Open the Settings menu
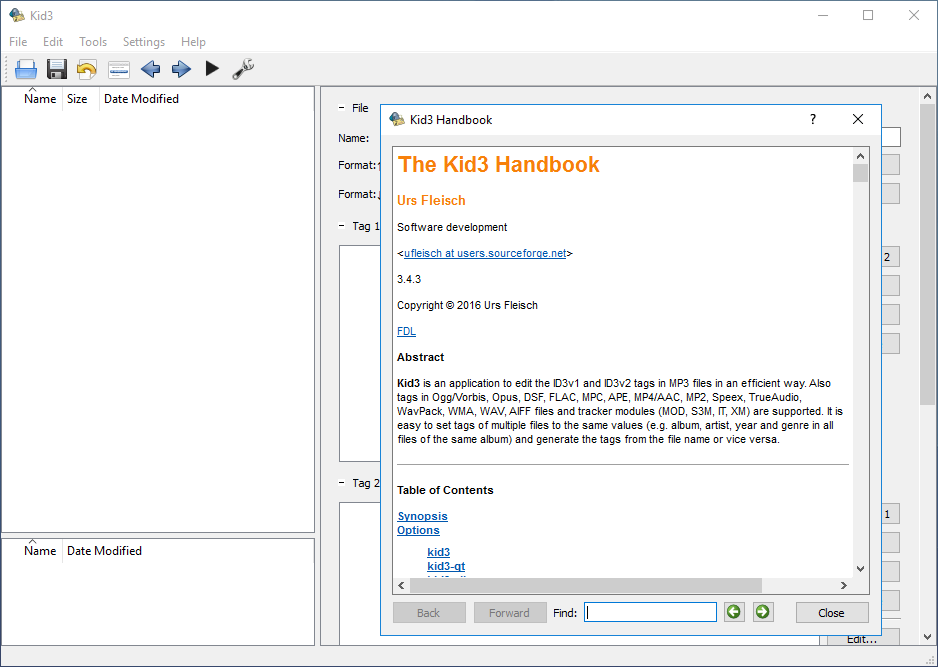This screenshot has height=667, width=938. pyautogui.click(x=144, y=42)
